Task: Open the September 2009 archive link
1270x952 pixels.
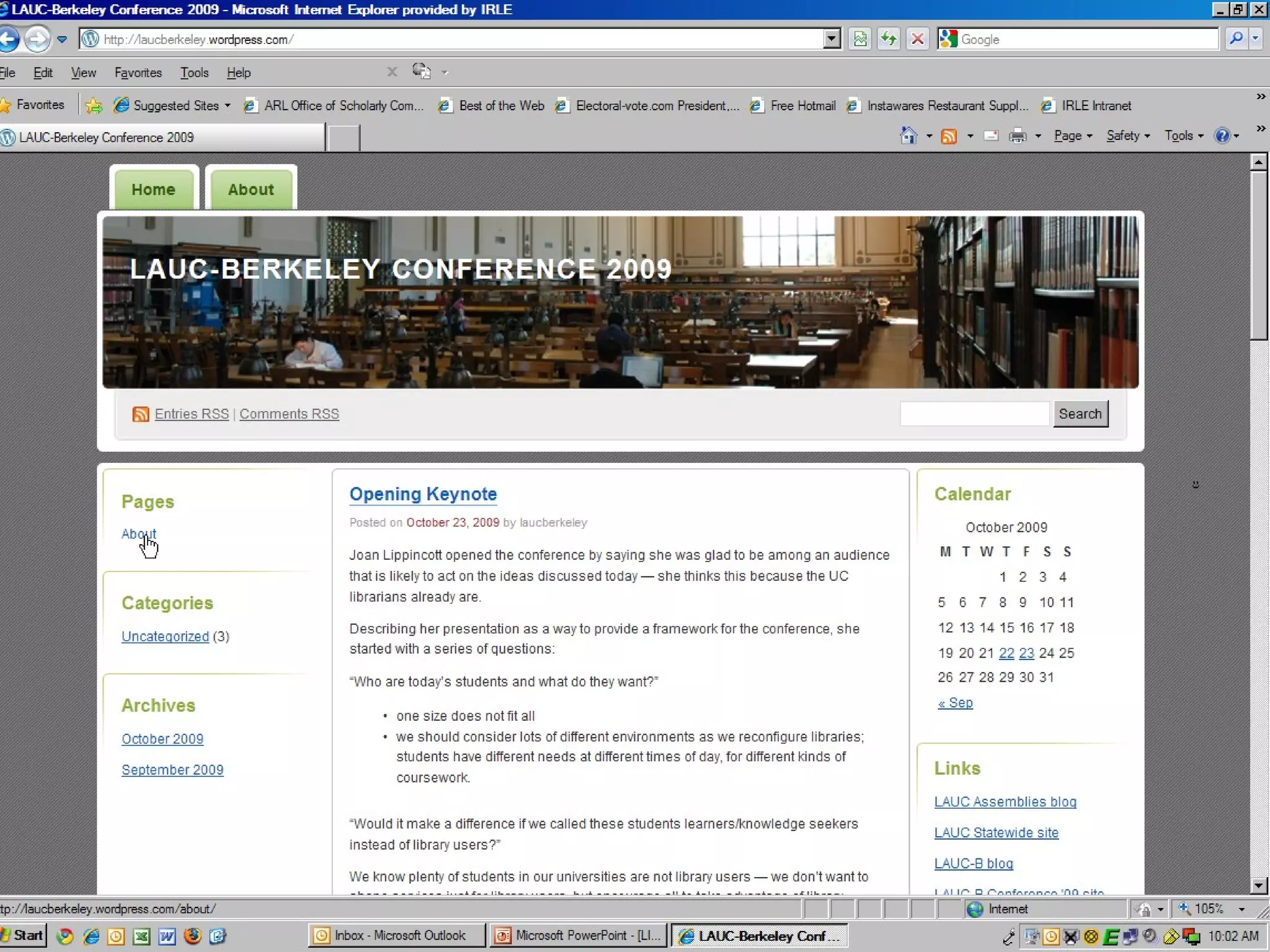Action: click(172, 769)
